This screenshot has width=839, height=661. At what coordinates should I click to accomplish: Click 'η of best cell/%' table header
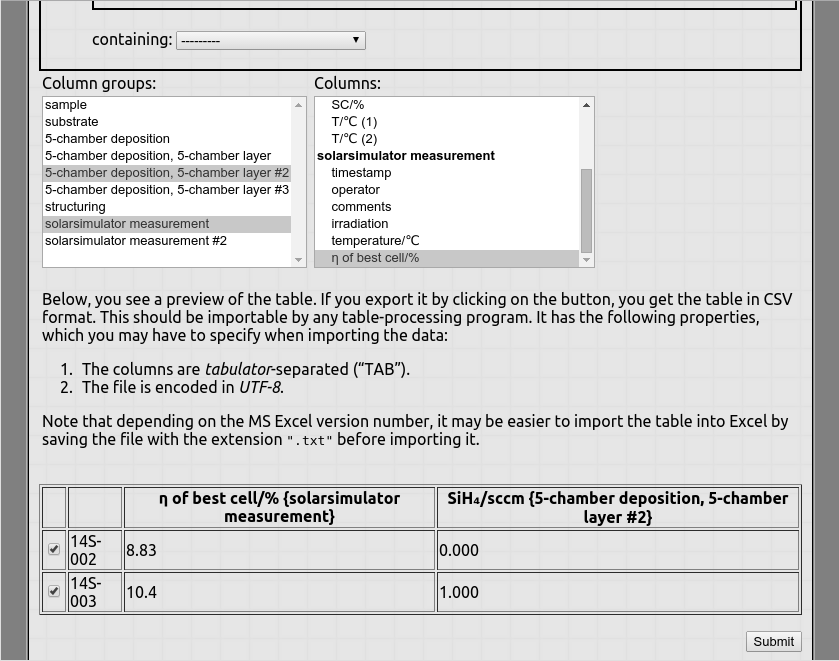click(x=279, y=507)
